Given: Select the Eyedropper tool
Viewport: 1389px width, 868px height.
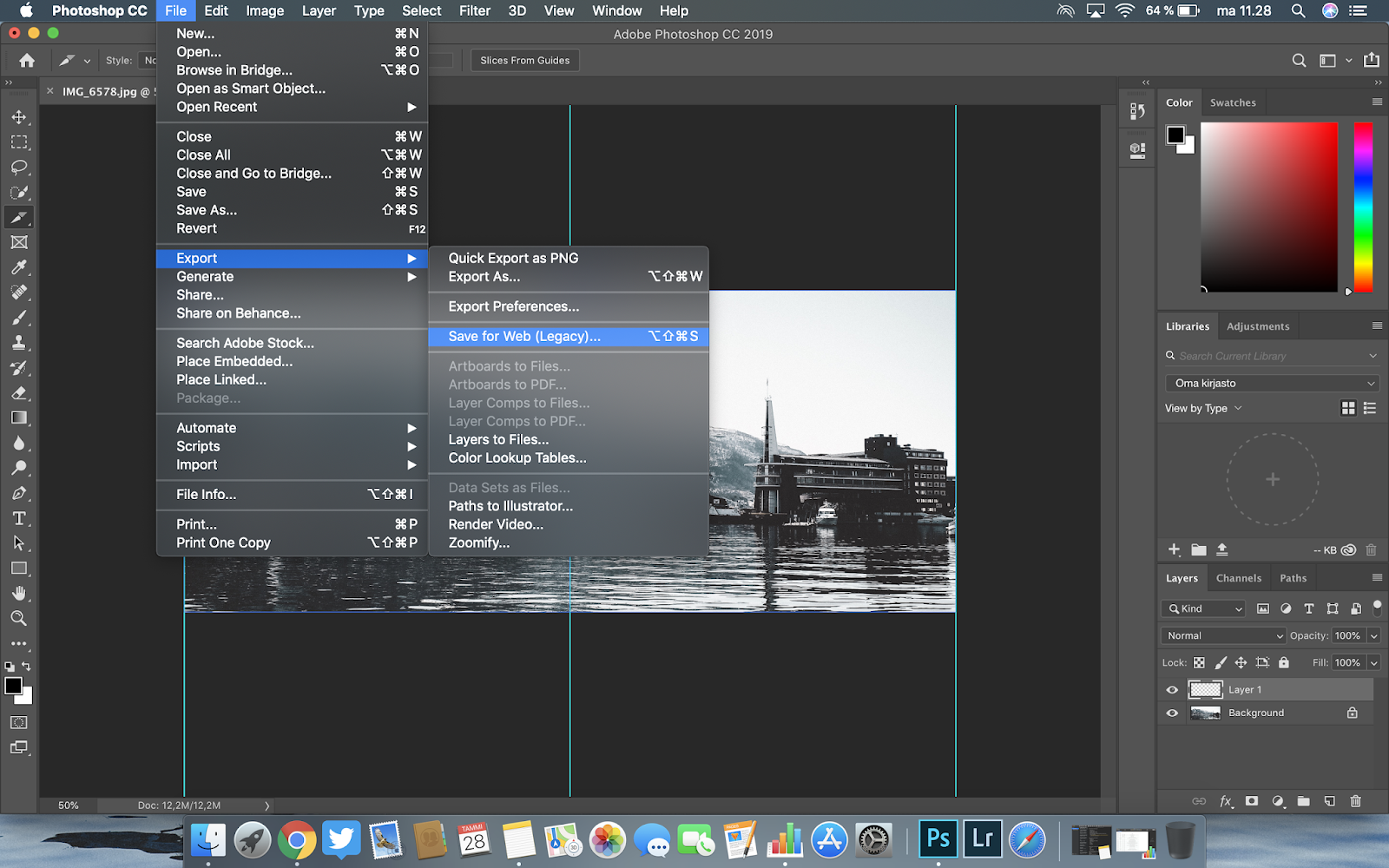Looking at the screenshot, I should (x=19, y=267).
